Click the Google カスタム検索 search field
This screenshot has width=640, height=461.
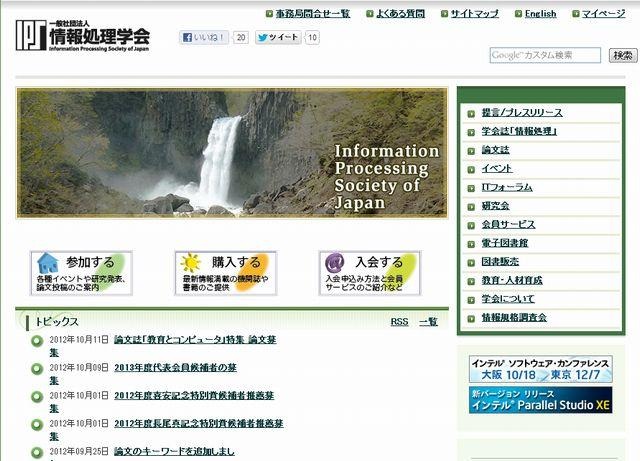coord(545,55)
